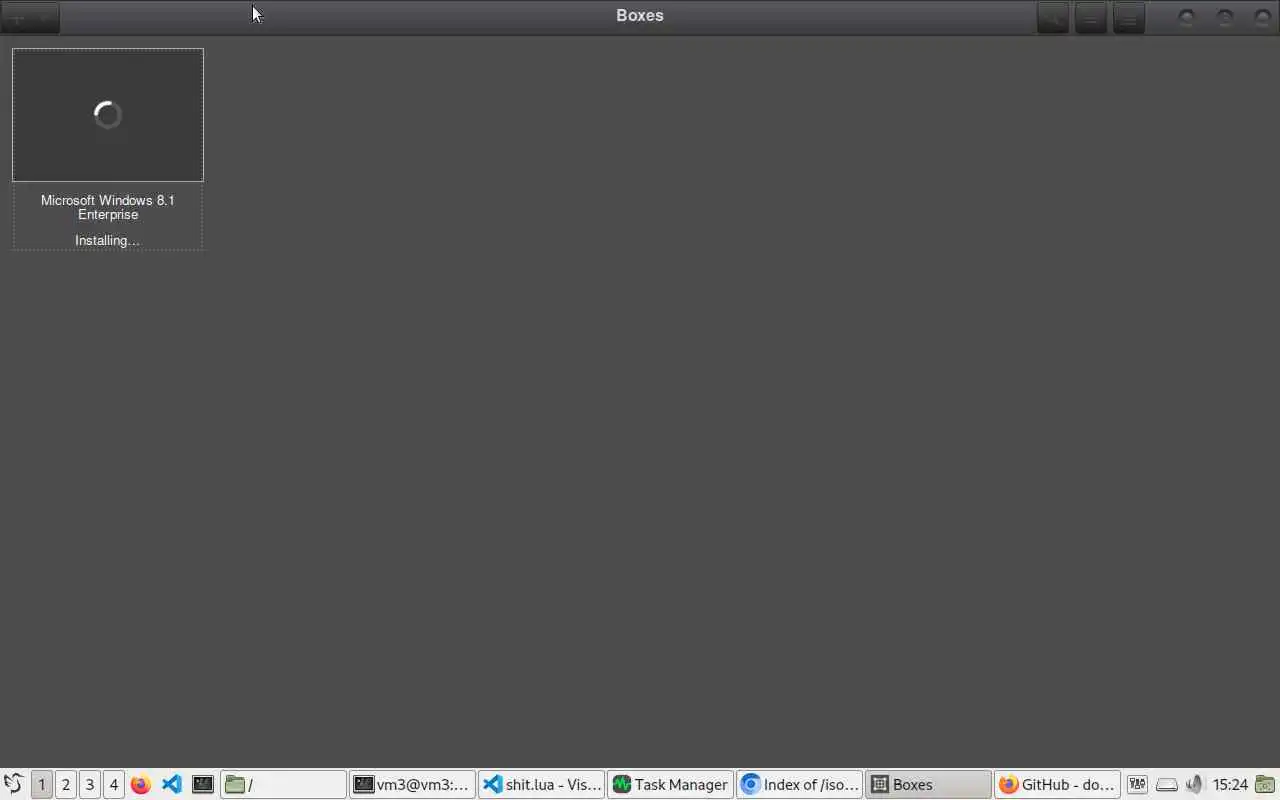Switch to workspace 3
Screen dimensions: 1280x800
point(90,784)
